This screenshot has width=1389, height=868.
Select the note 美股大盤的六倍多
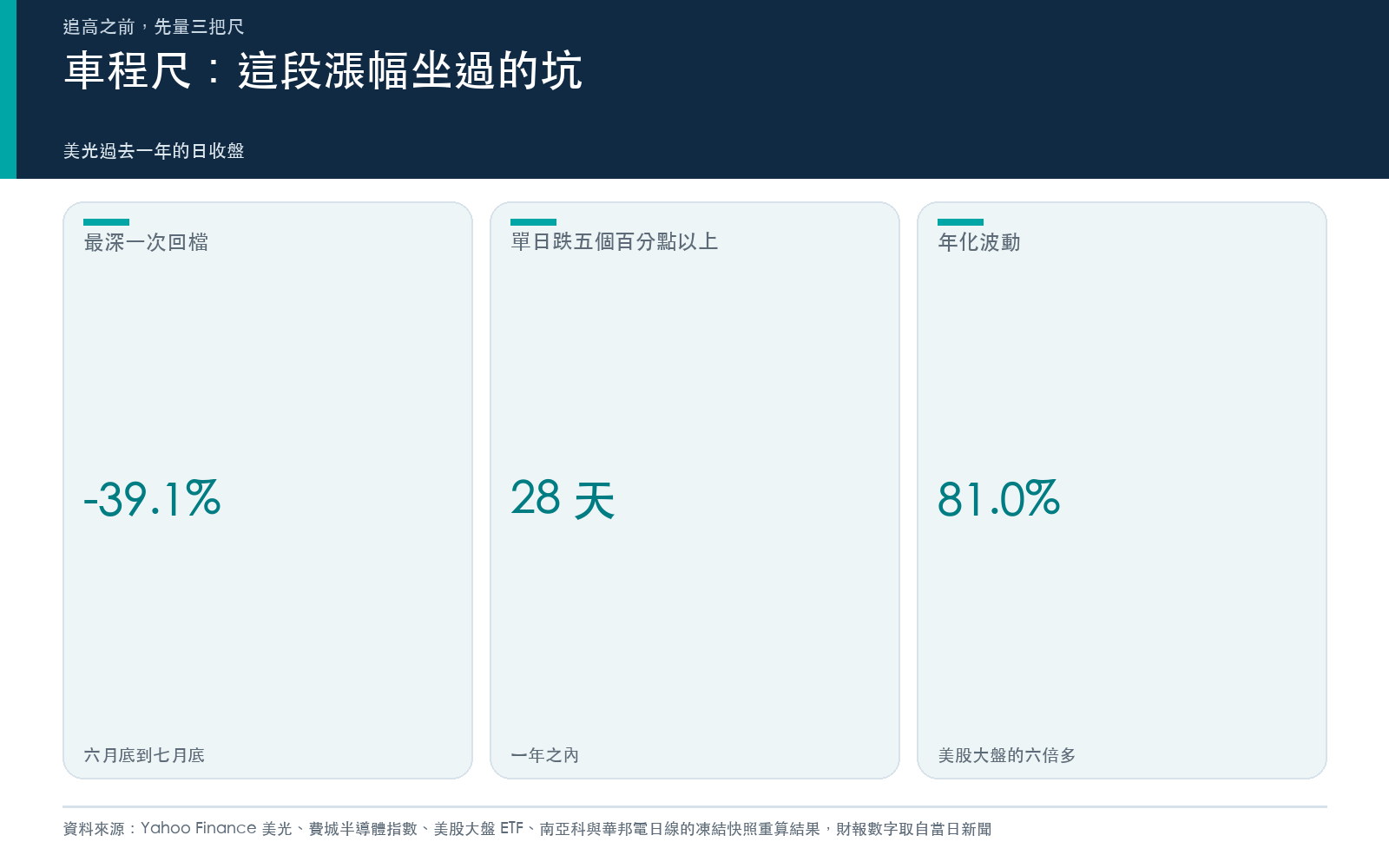[1007, 755]
